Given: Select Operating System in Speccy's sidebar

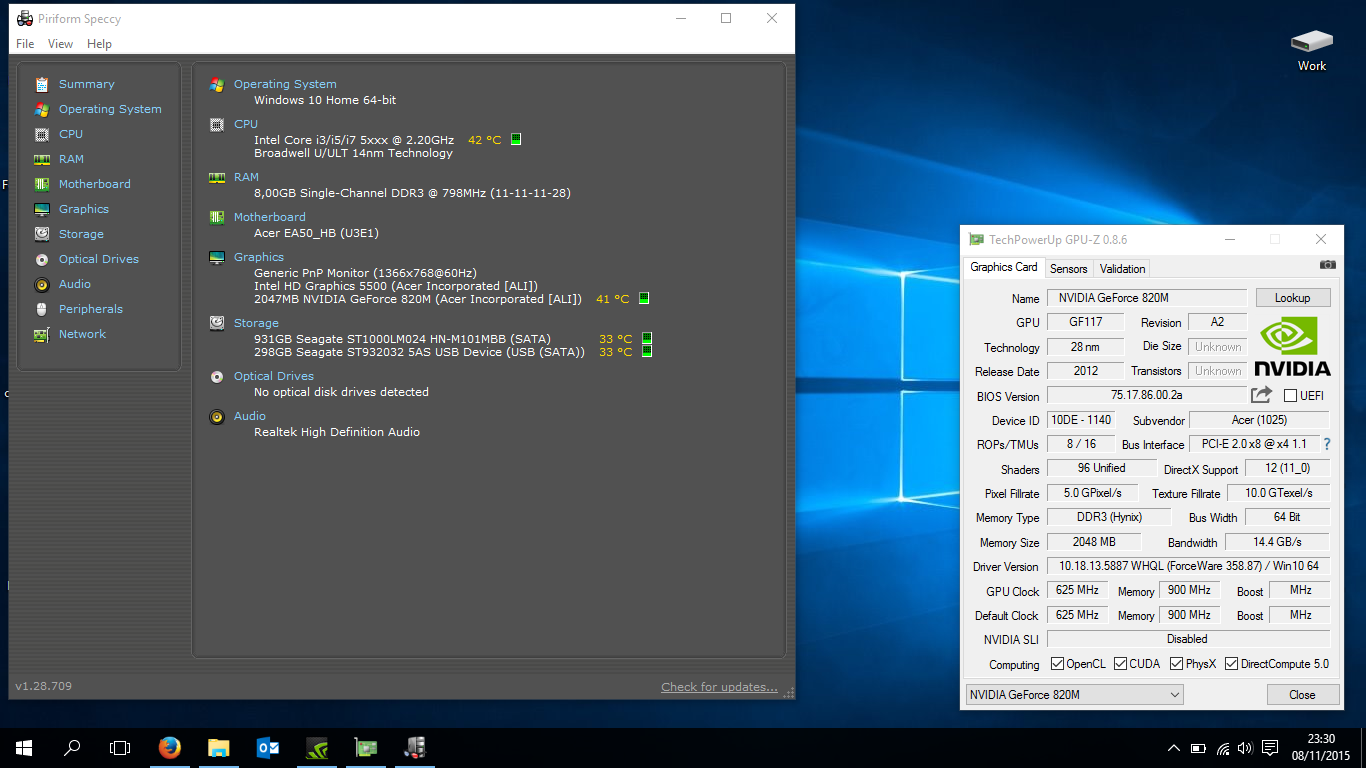Looking at the screenshot, I should (x=110, y=109).
